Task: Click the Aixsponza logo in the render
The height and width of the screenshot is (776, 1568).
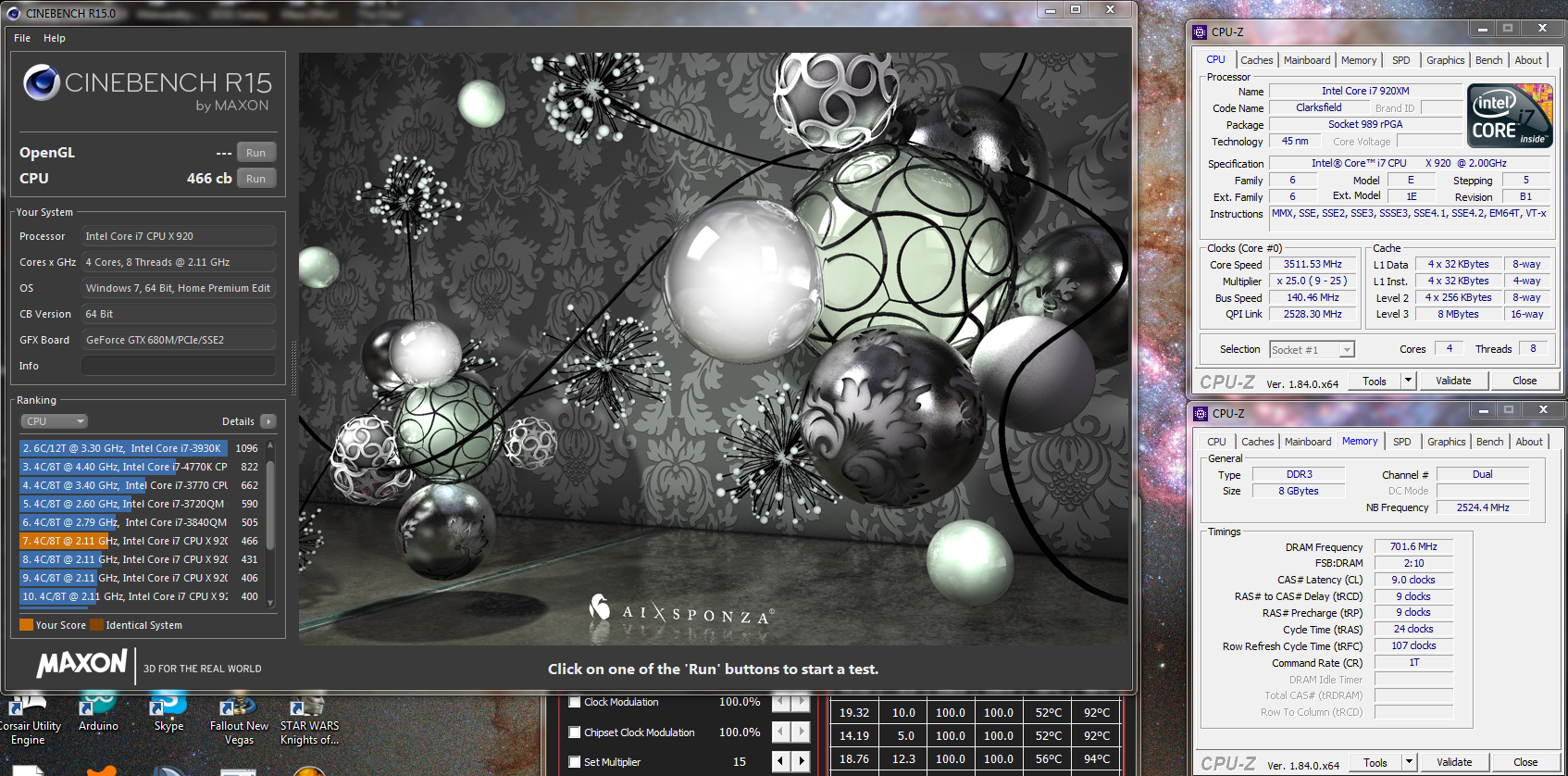Action: 681,610
